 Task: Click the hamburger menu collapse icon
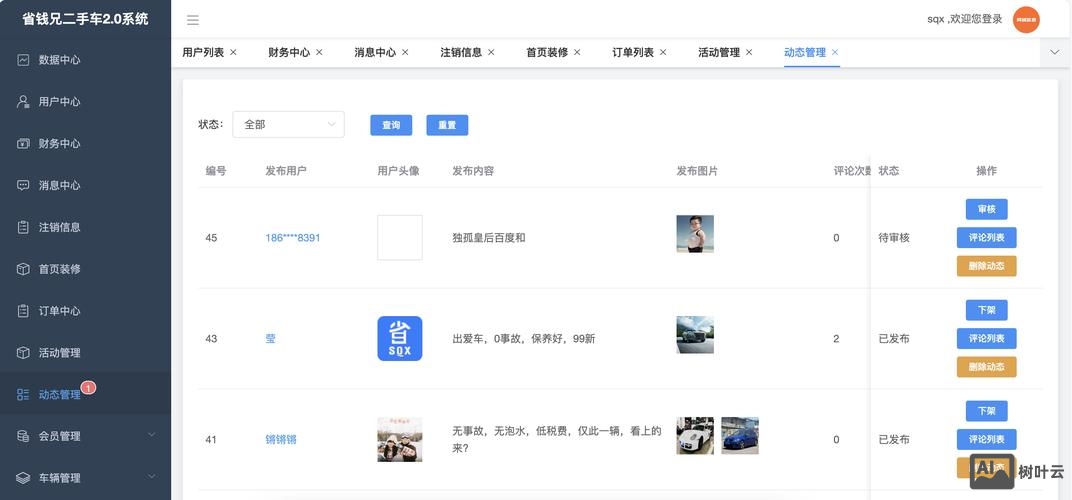click(x=193, y=20)
